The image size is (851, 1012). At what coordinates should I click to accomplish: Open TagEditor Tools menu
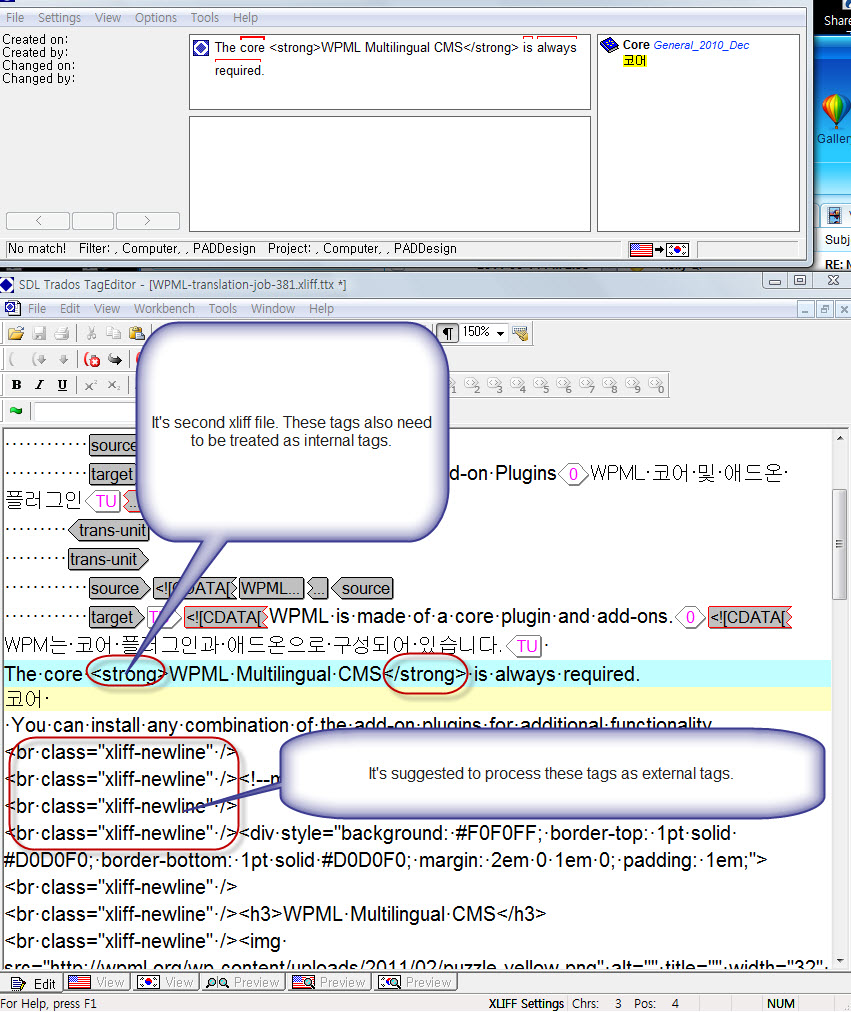pyautogui.click(x=223, y=309)
